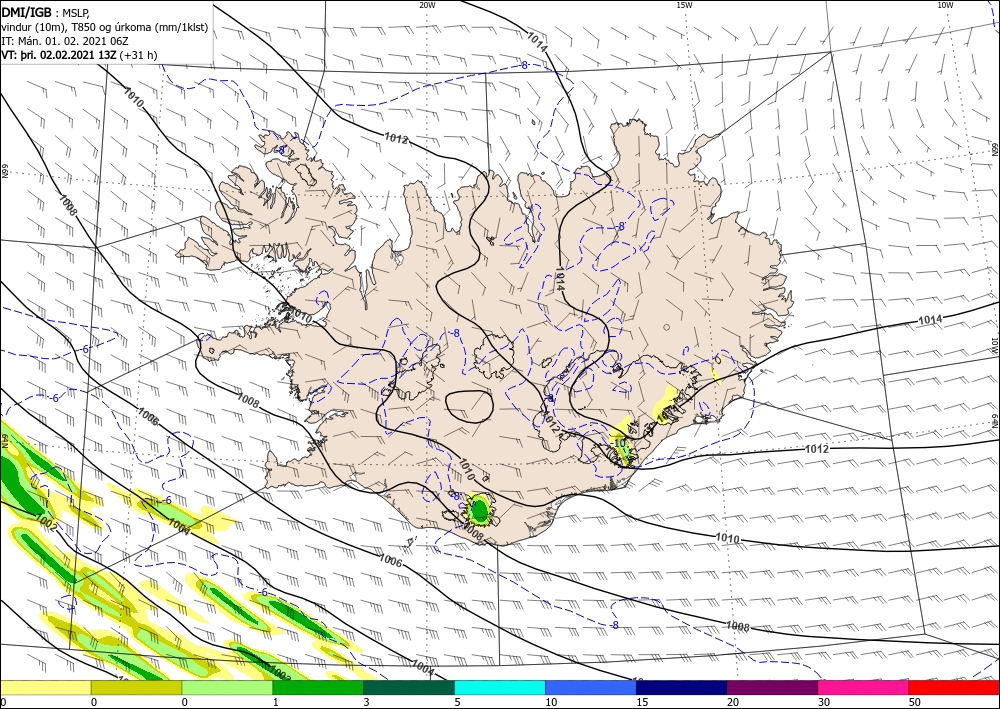Click legend scale value '15'

(x=642, y=702)
